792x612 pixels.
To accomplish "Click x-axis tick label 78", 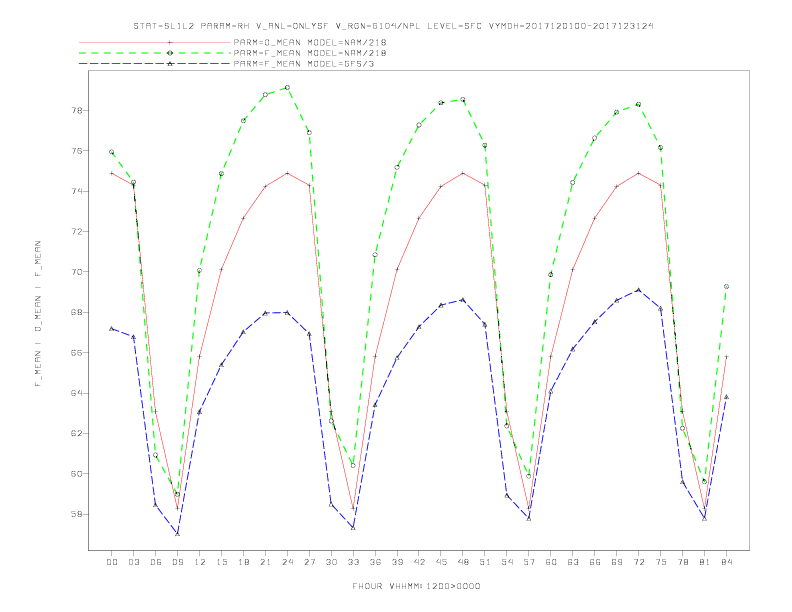I will (682, 562).
